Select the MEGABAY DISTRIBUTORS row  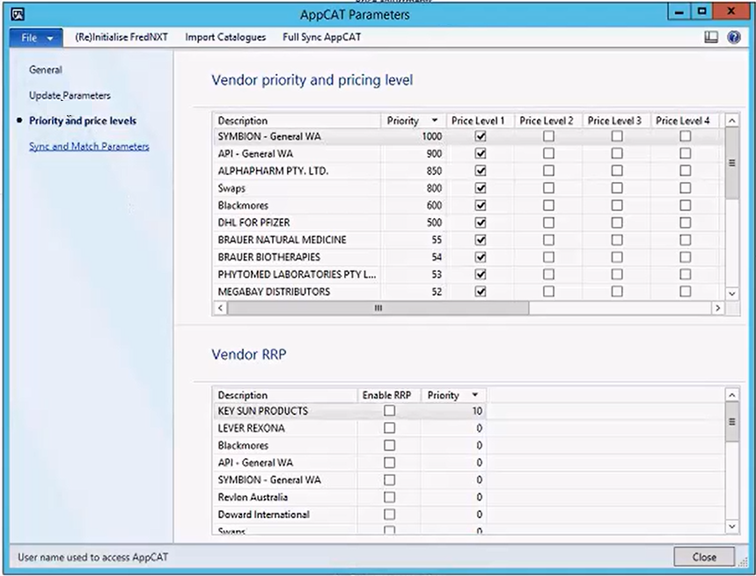point(468,292)
